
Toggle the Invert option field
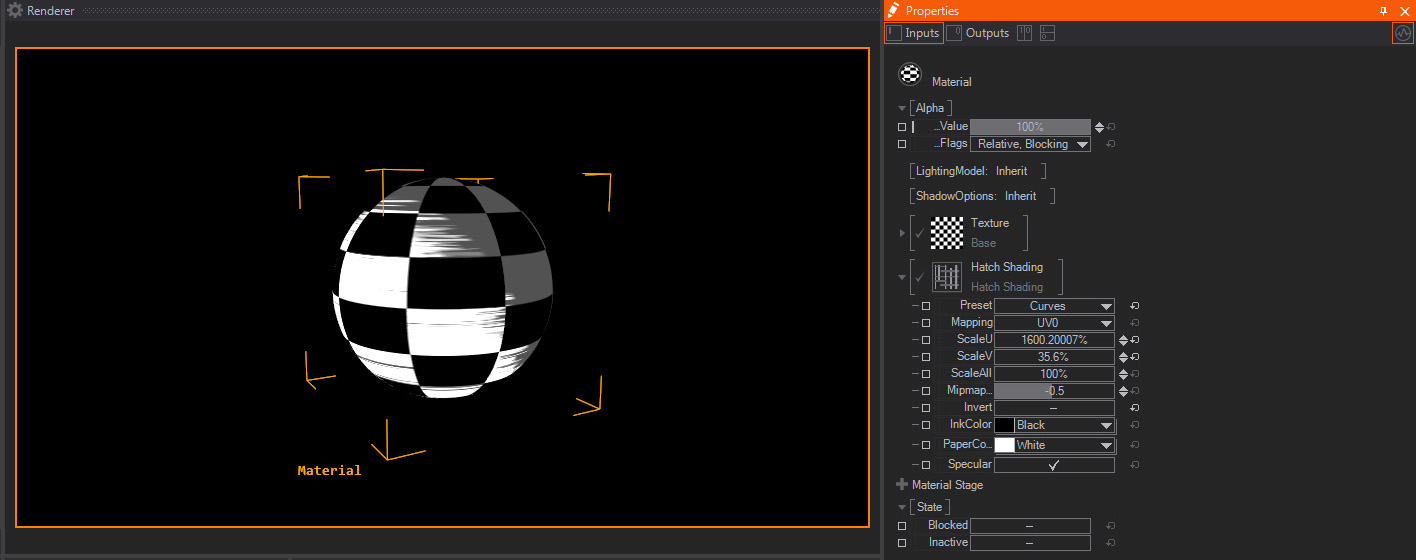1053,408
